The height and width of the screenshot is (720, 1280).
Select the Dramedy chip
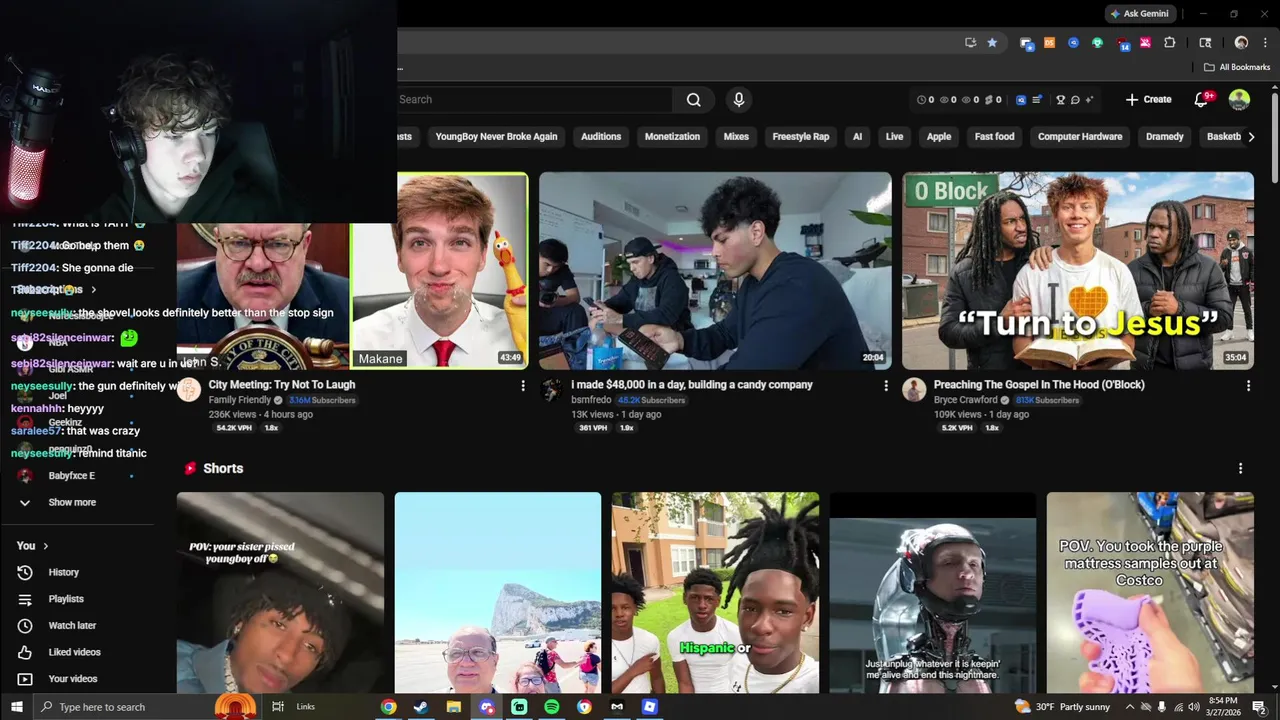pos(1164,136)
